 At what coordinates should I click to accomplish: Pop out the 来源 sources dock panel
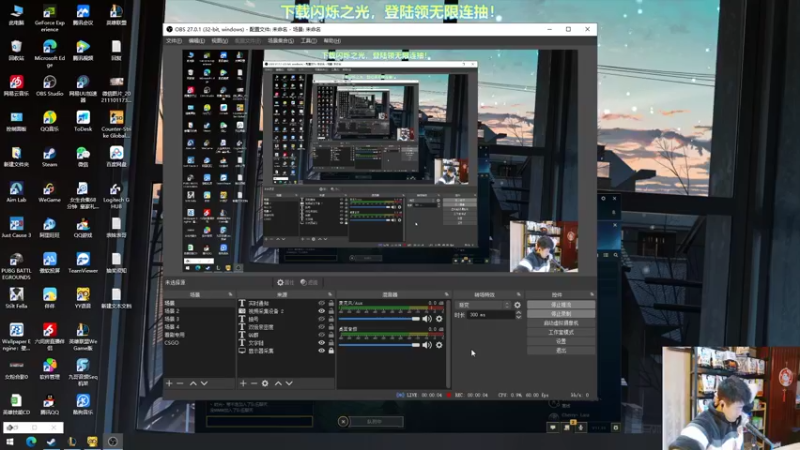[x=330, y=294]
